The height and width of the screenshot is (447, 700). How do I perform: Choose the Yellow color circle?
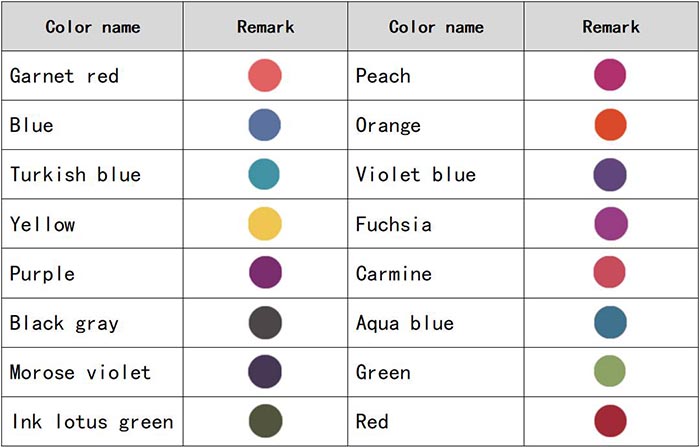tap(265, 224)
